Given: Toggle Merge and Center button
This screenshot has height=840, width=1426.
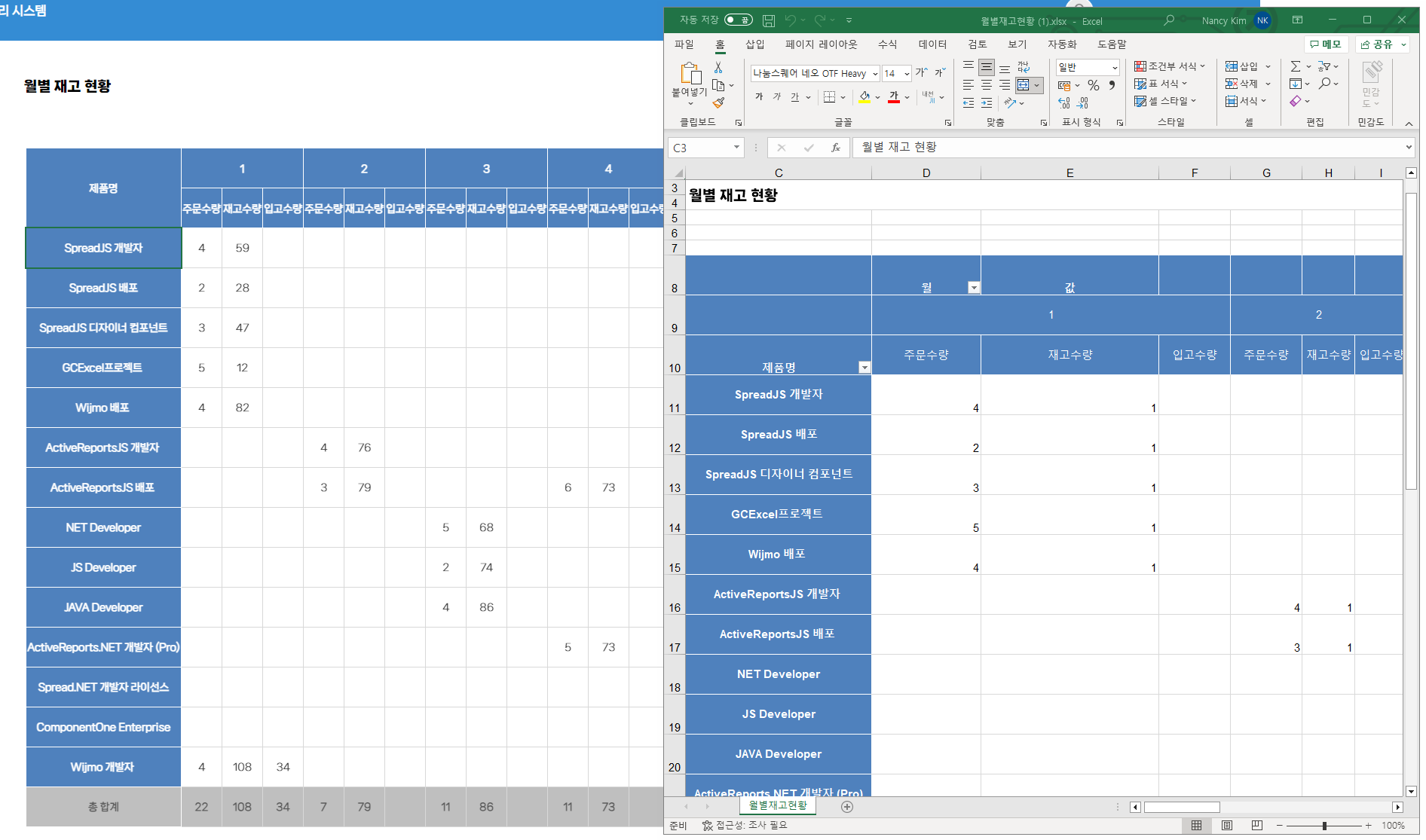Looking at the screenshot, I should click(x=1024, y=85).
